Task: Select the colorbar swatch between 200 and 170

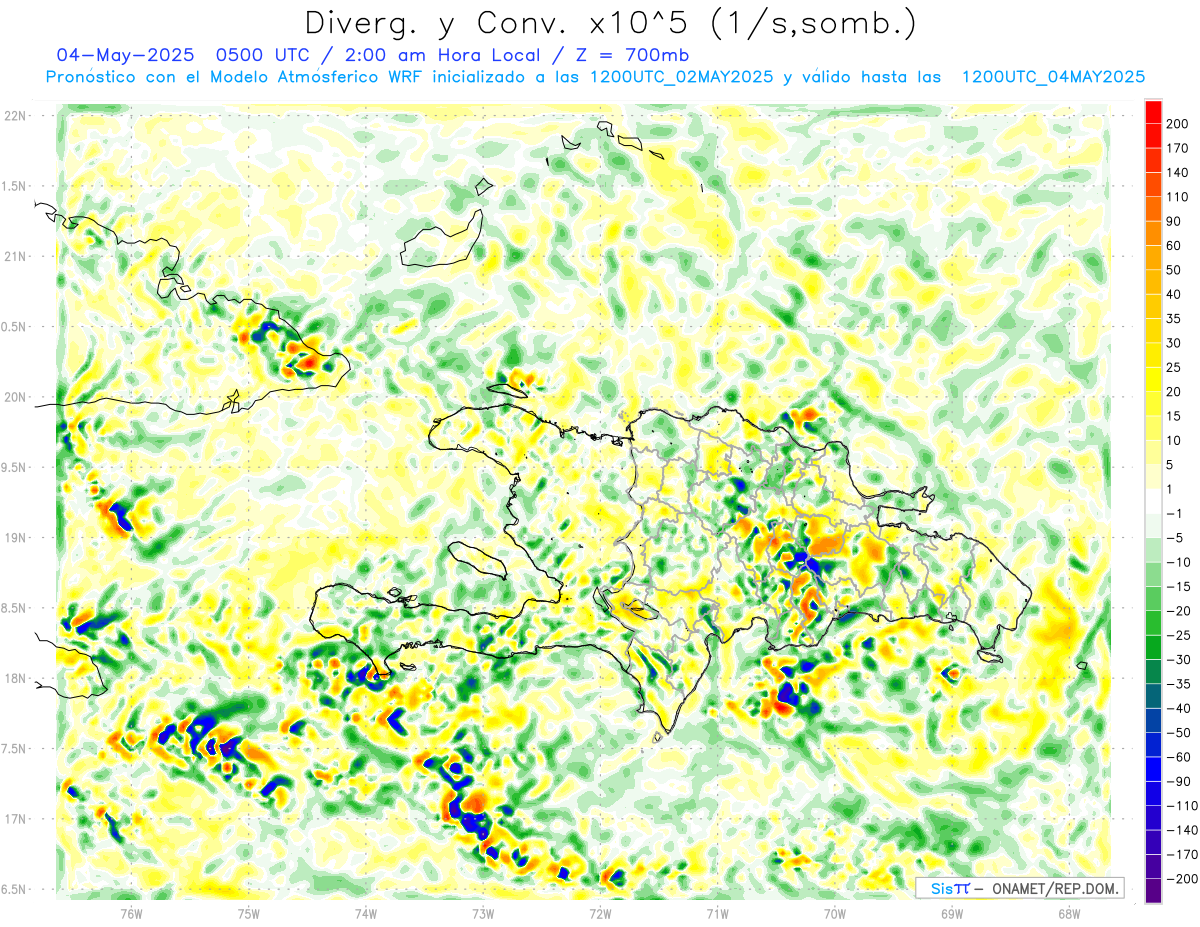Action: click(x=1153, y=136)
